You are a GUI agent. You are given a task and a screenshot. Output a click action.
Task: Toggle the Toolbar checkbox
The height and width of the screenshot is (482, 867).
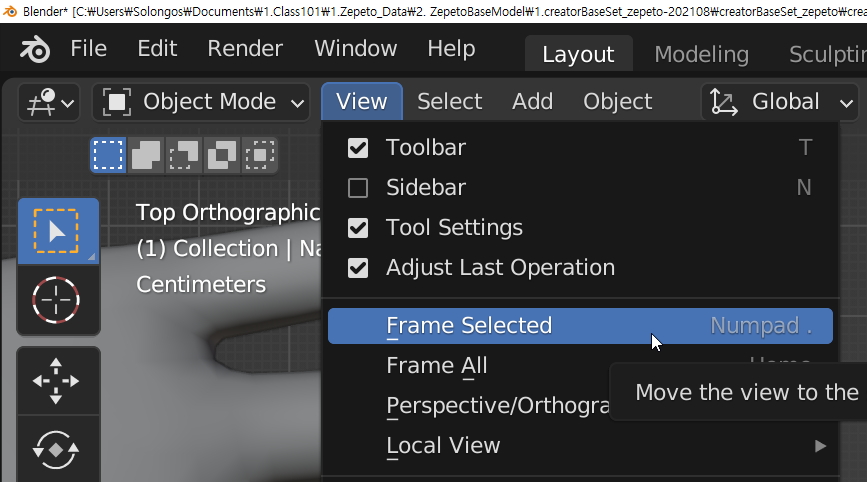(358, 148)
